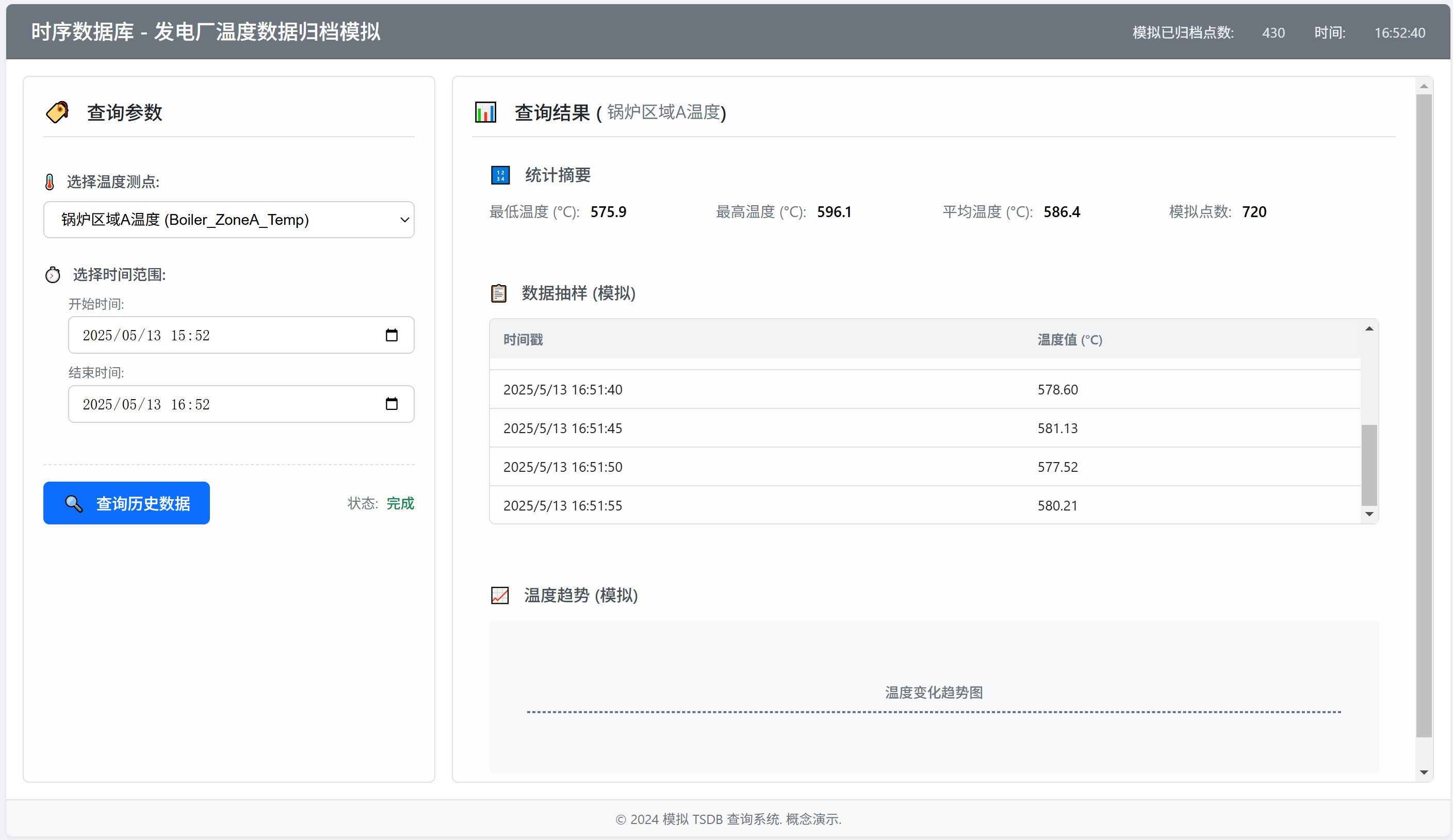Click the trend chart icon beside 温度趋势
The image size is (1453, 840).
500,595
